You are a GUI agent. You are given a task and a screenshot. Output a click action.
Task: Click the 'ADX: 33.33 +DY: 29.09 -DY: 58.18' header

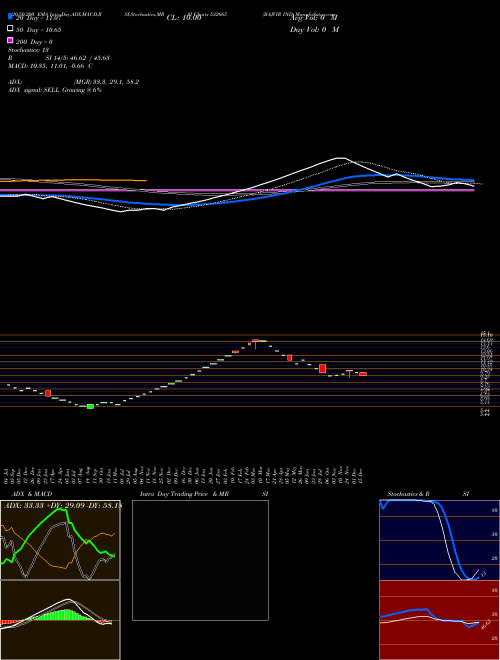point(63,505)
